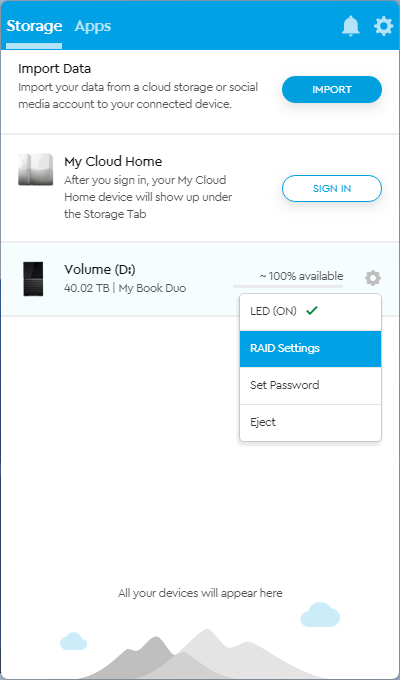Viewport: 400px width, 680px height.
Task: Open app settings gear in header
Action: coord(384,26)
